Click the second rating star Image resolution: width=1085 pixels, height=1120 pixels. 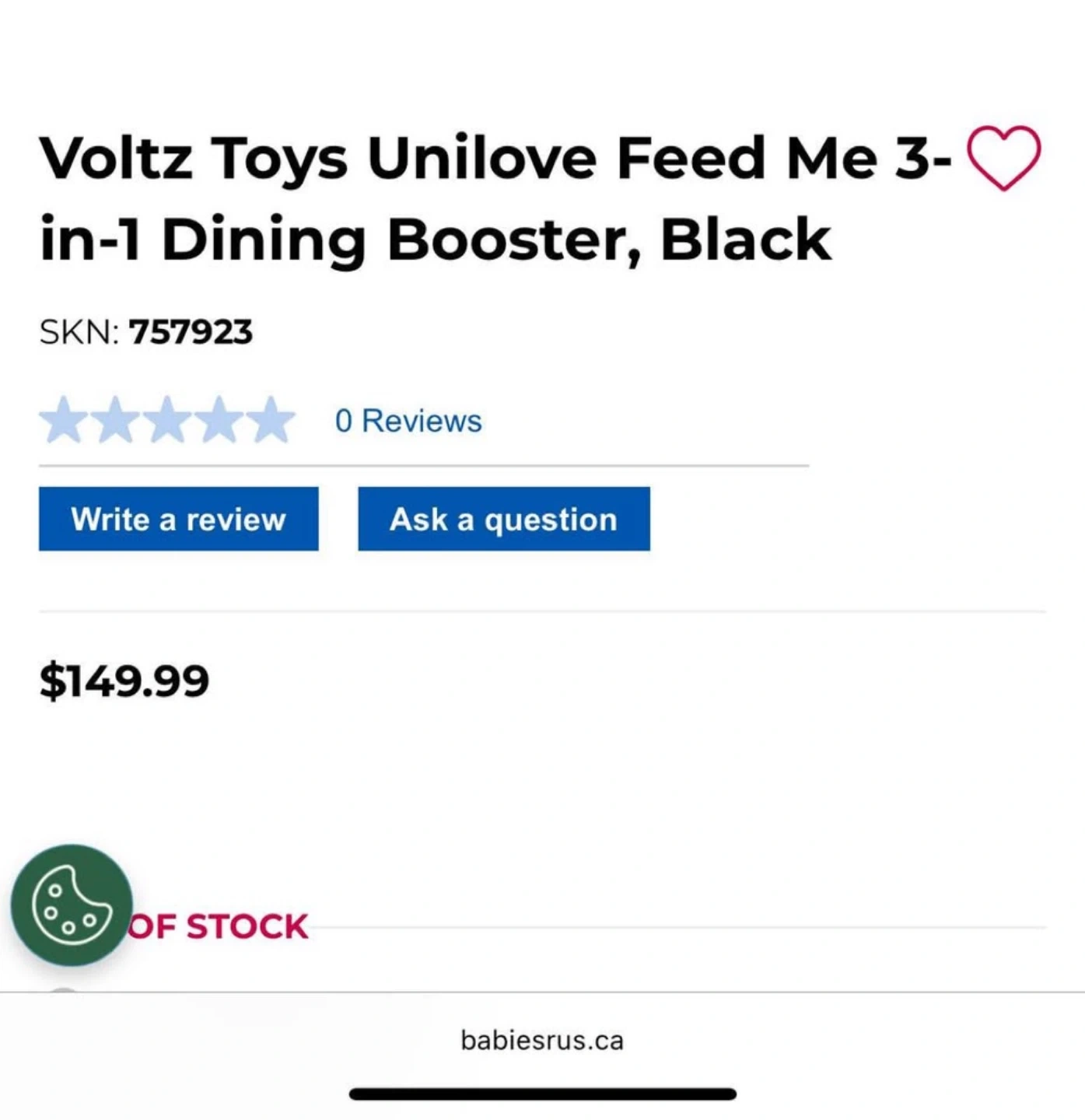coord(116,420)
